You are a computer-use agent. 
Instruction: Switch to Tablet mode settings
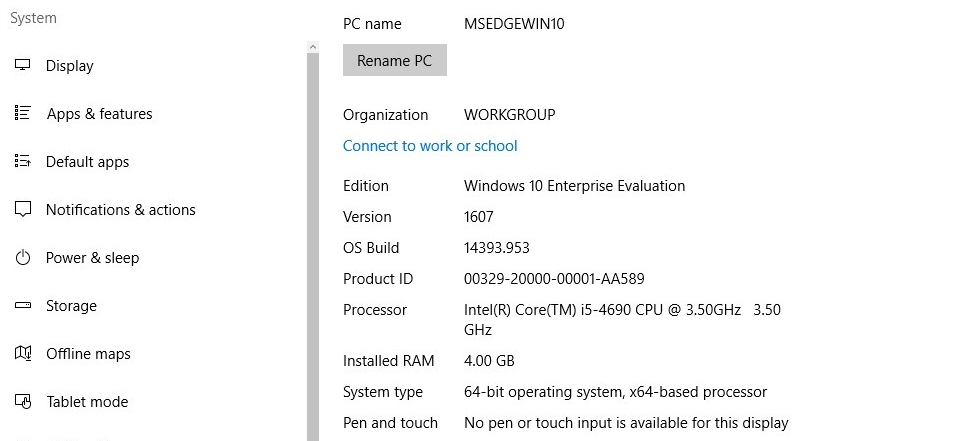coord(88,402)
